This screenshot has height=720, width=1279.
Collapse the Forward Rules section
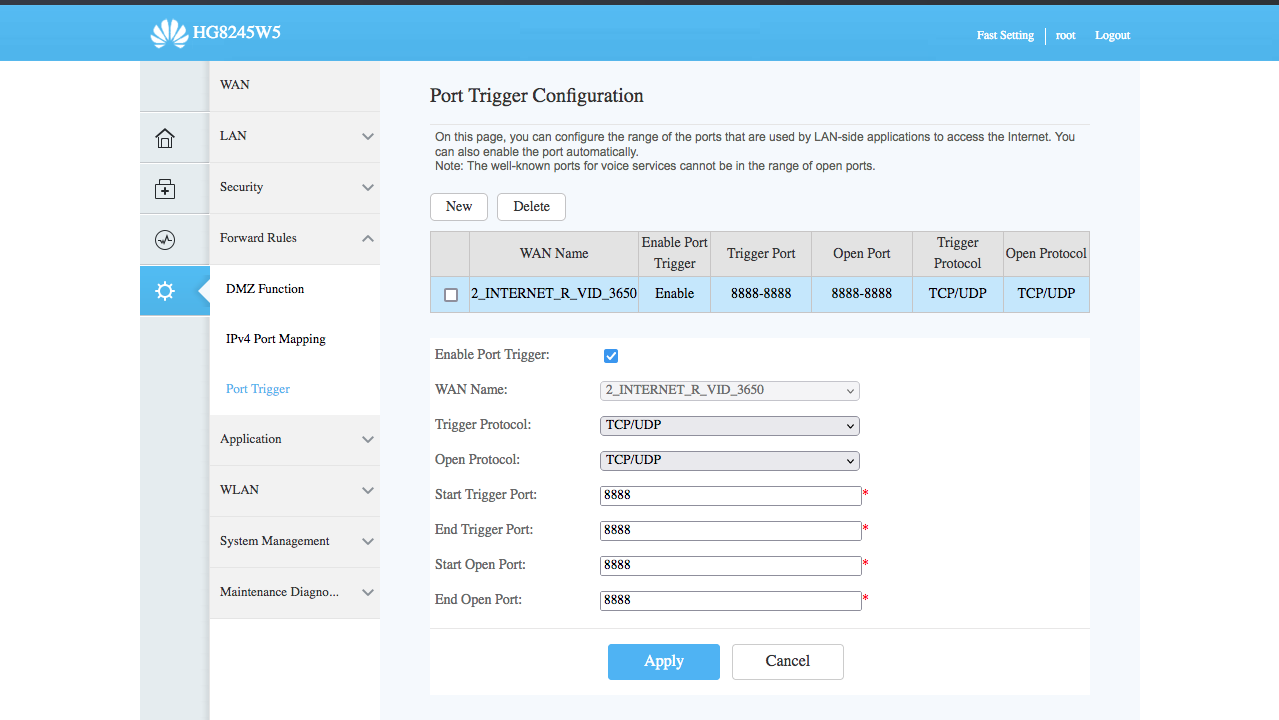[294, 238]
